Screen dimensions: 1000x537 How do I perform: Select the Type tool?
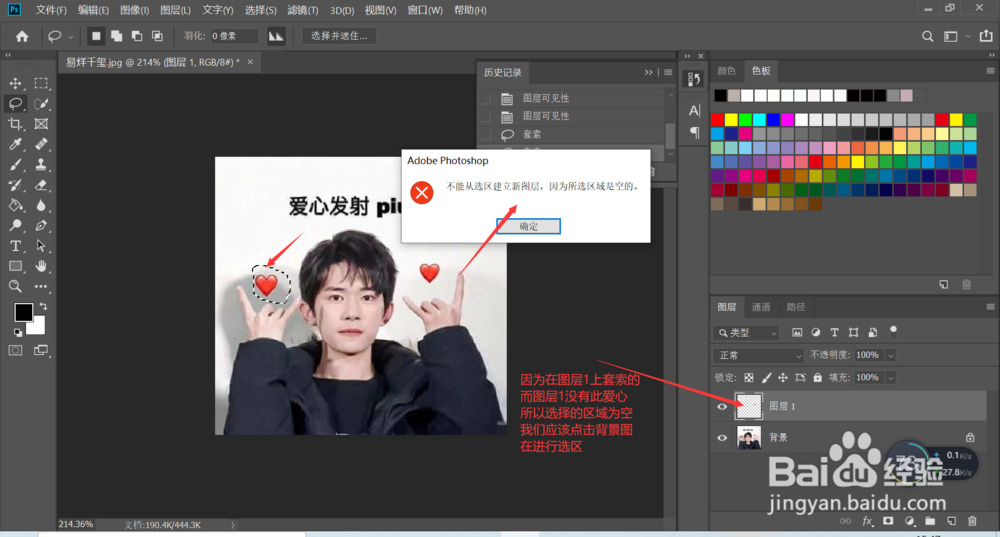tap(15, 246)
